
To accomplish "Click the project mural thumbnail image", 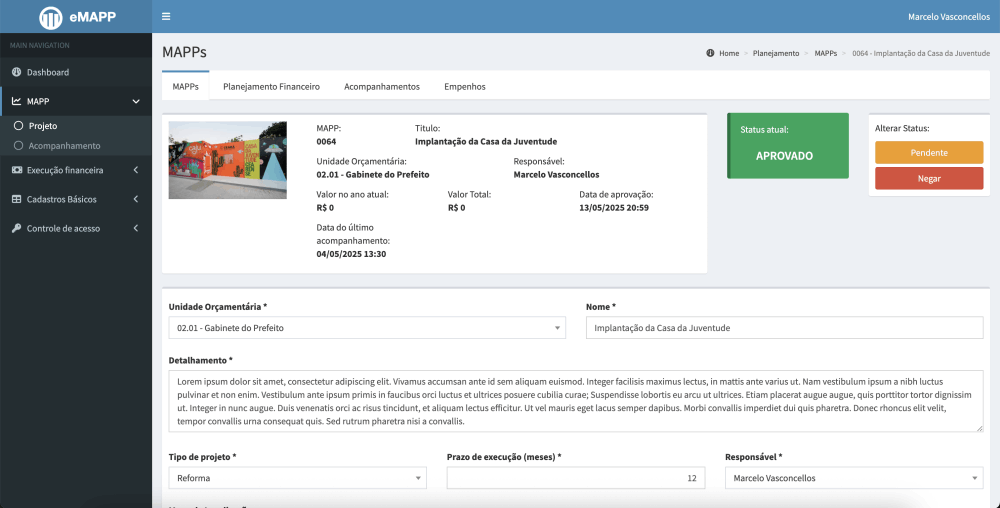I will 229,160.
